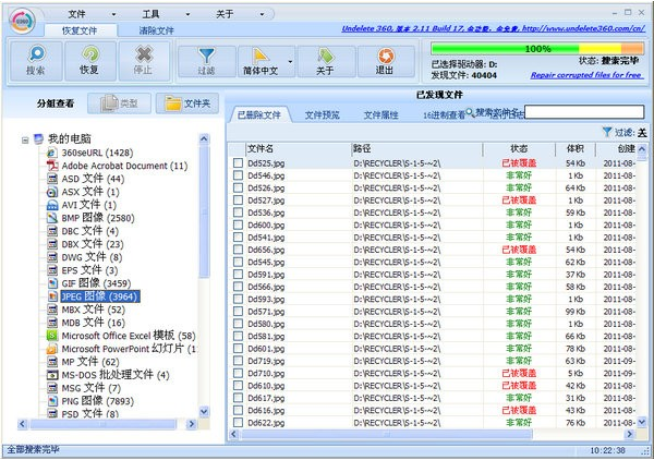The width and height of the screenshot is (656, 459).
Task: Click Repair corrupted files for free link
Action: [587, 75]
